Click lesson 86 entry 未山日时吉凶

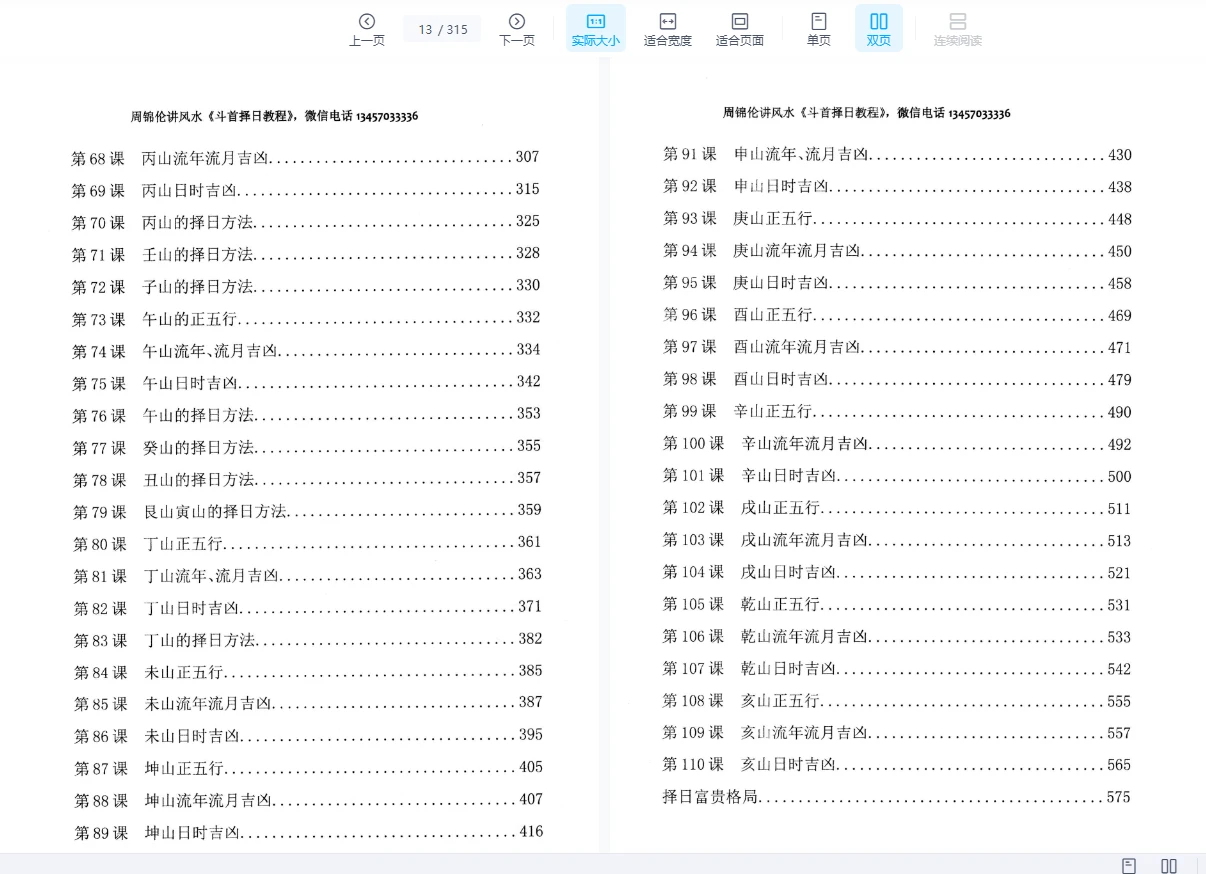308,735
